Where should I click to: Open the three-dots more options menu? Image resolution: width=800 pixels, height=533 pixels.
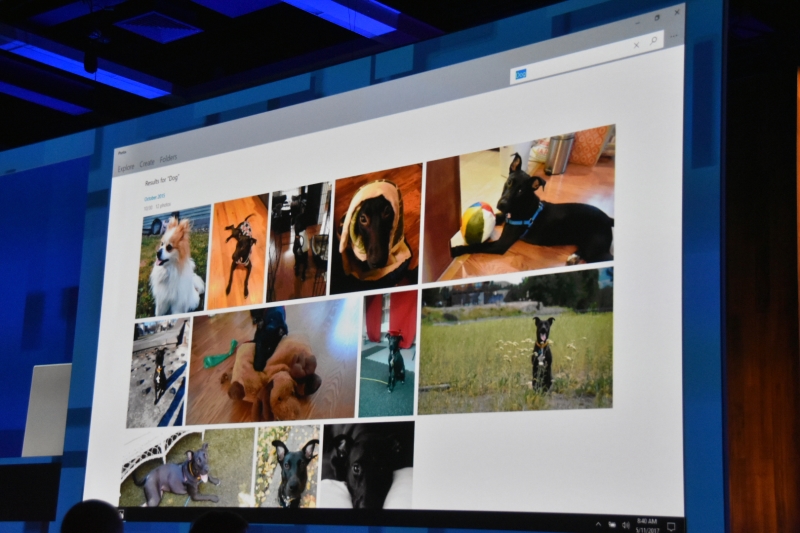(674, 36)
